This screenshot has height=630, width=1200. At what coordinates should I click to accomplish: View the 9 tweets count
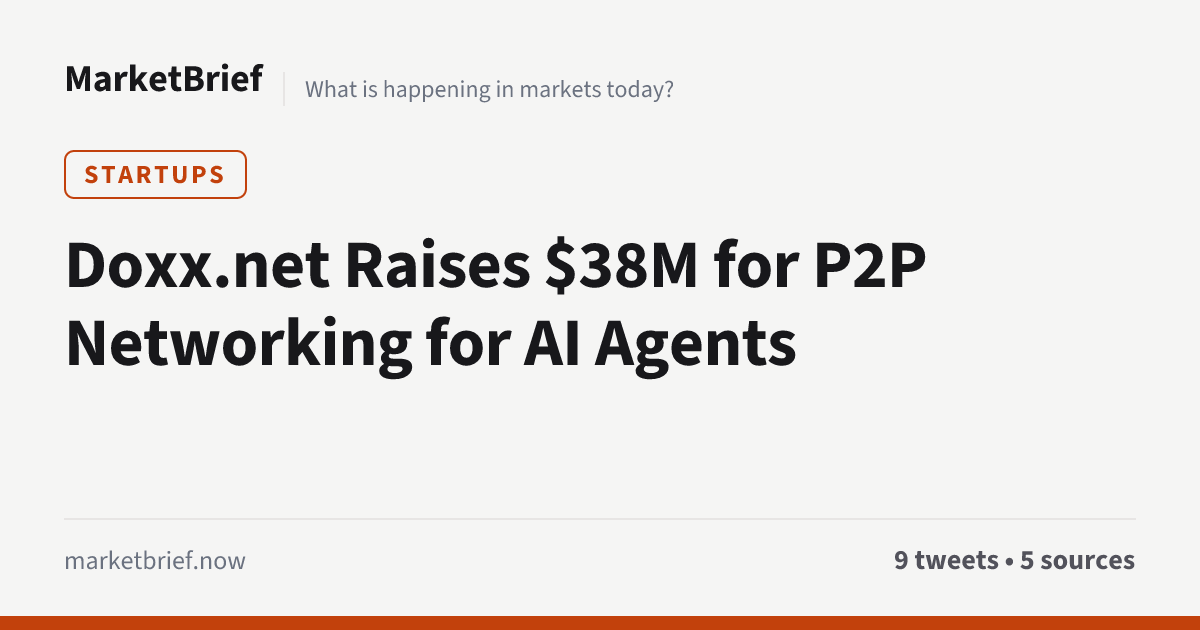pyautogui.click(x=946, y=561)
